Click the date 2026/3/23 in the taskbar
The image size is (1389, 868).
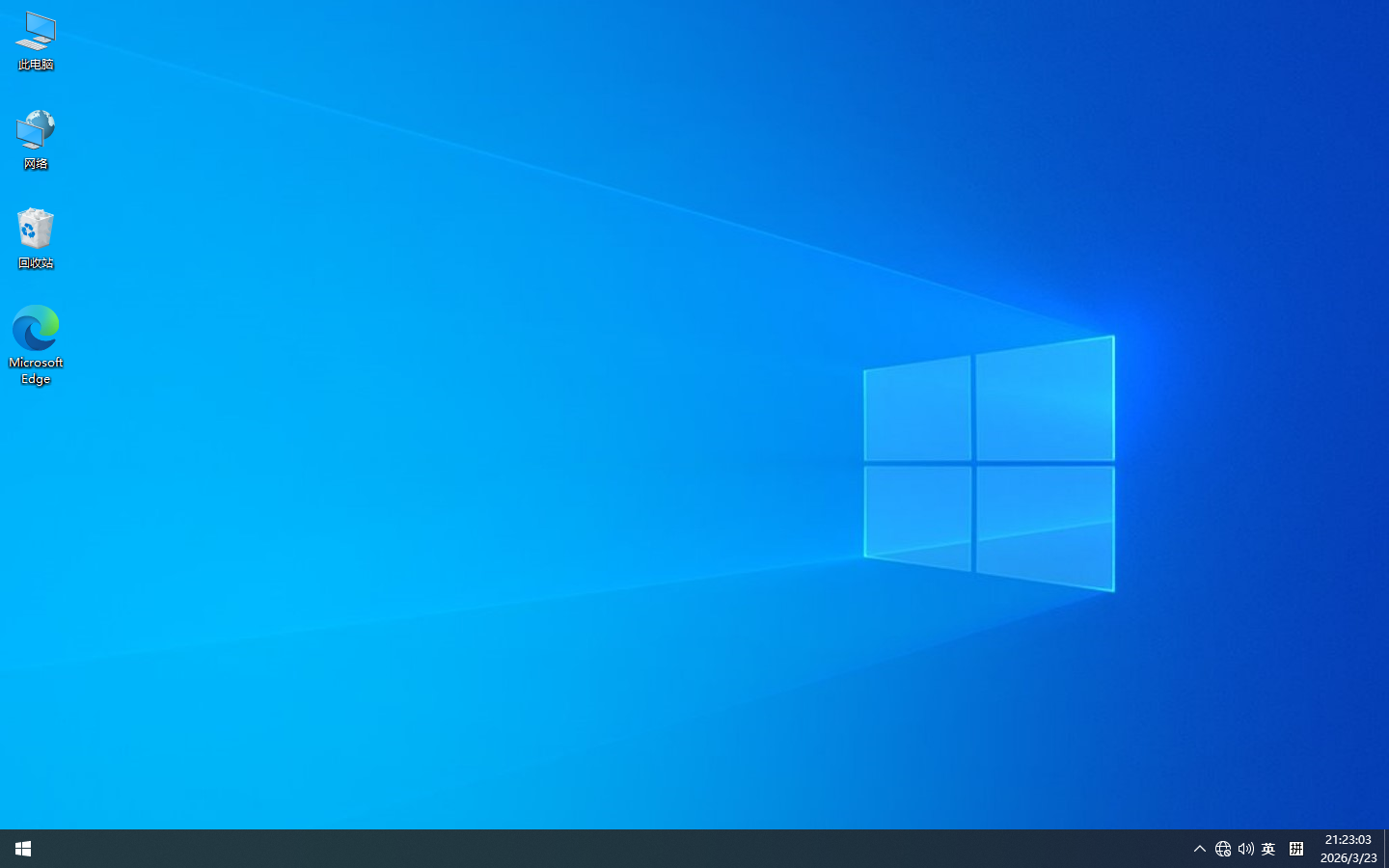(1348, 857)
